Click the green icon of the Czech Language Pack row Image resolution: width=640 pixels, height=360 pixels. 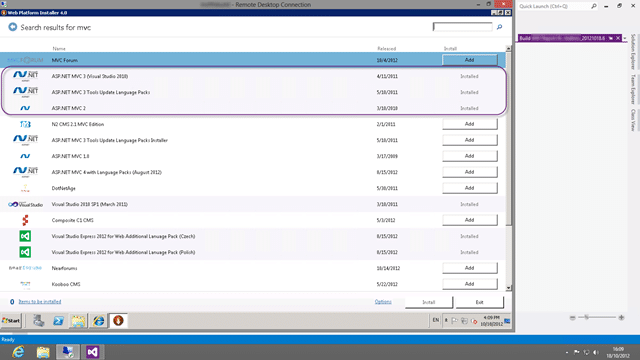(x=25, y=236)
